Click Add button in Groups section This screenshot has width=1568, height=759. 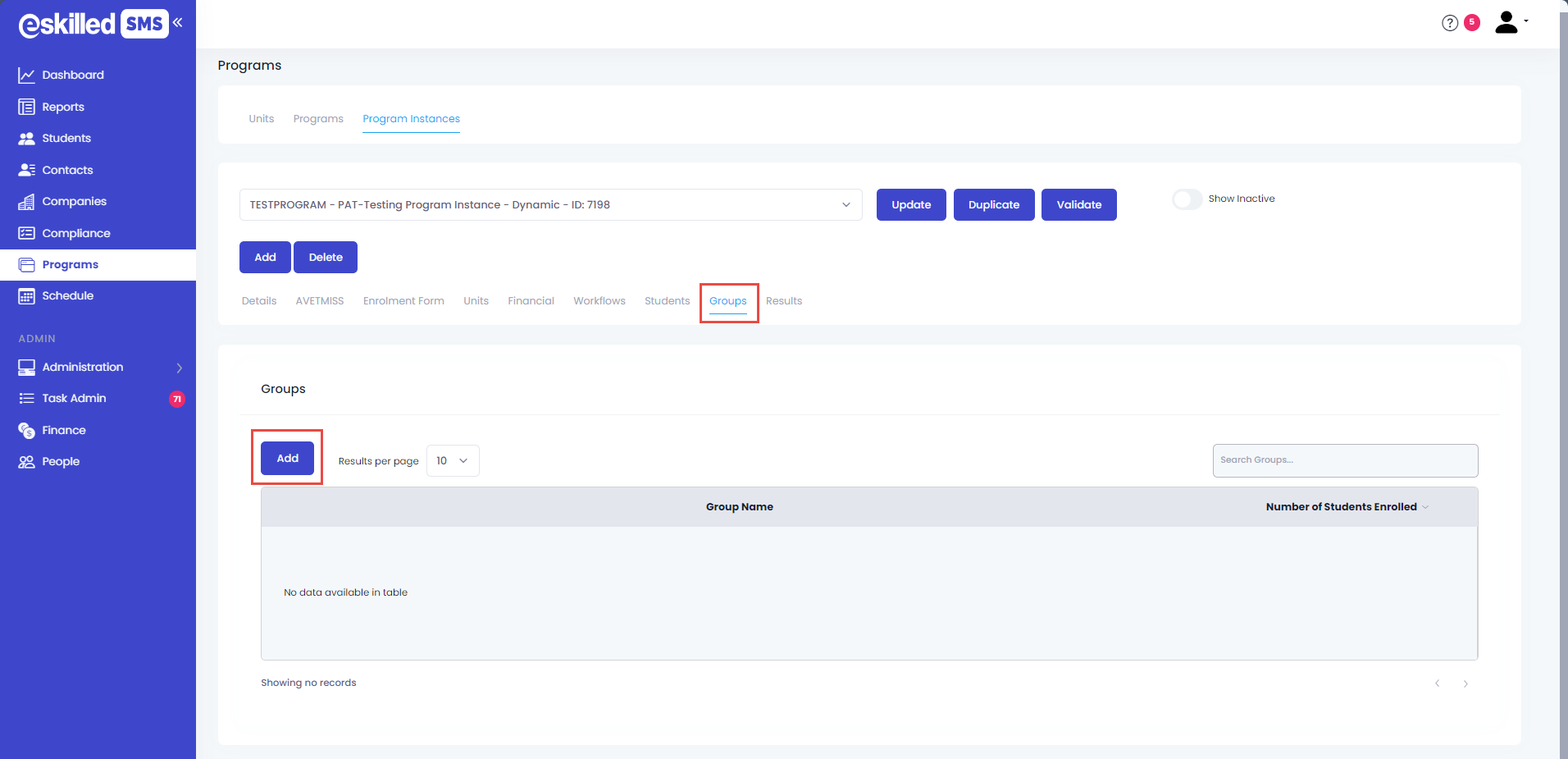(x=287, y=459)
